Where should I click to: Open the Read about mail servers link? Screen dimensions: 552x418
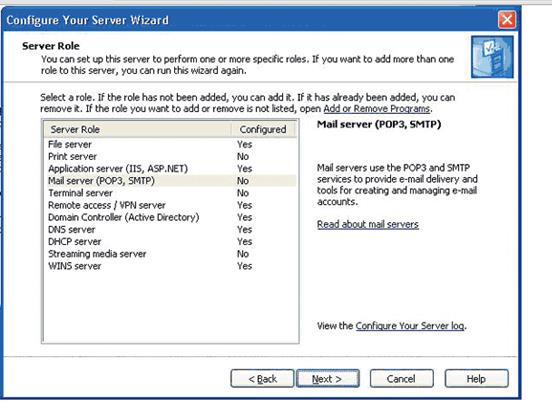368,224
